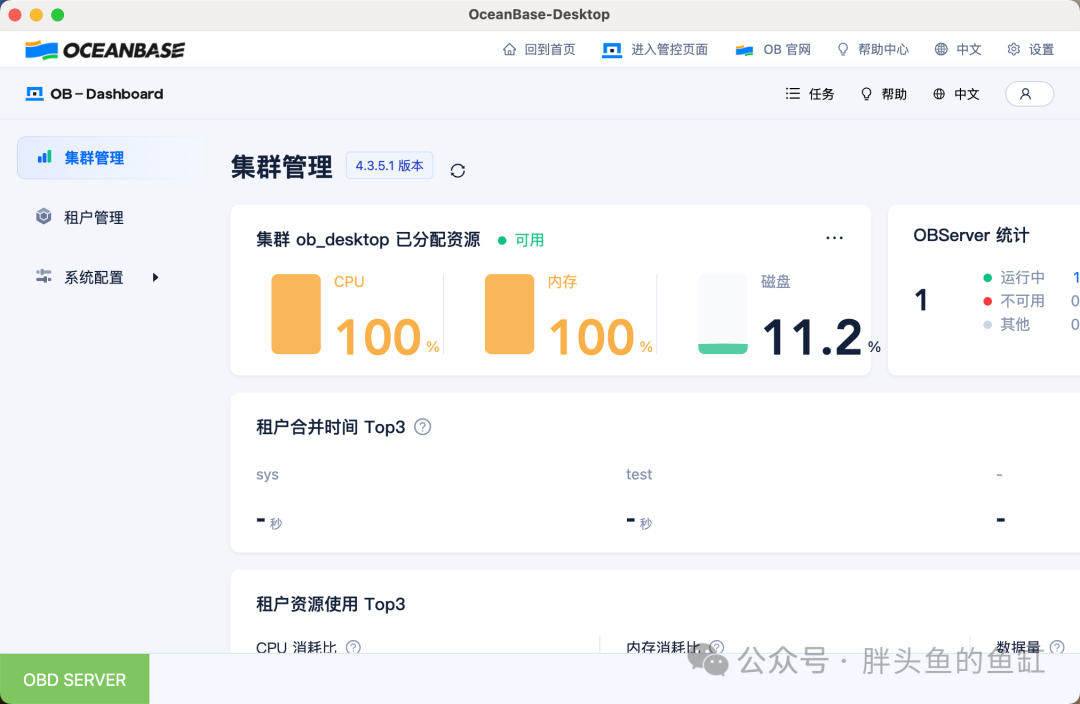
Task: Click the 系统配置 sliders icon in sidebar
Action: [43, 276]
